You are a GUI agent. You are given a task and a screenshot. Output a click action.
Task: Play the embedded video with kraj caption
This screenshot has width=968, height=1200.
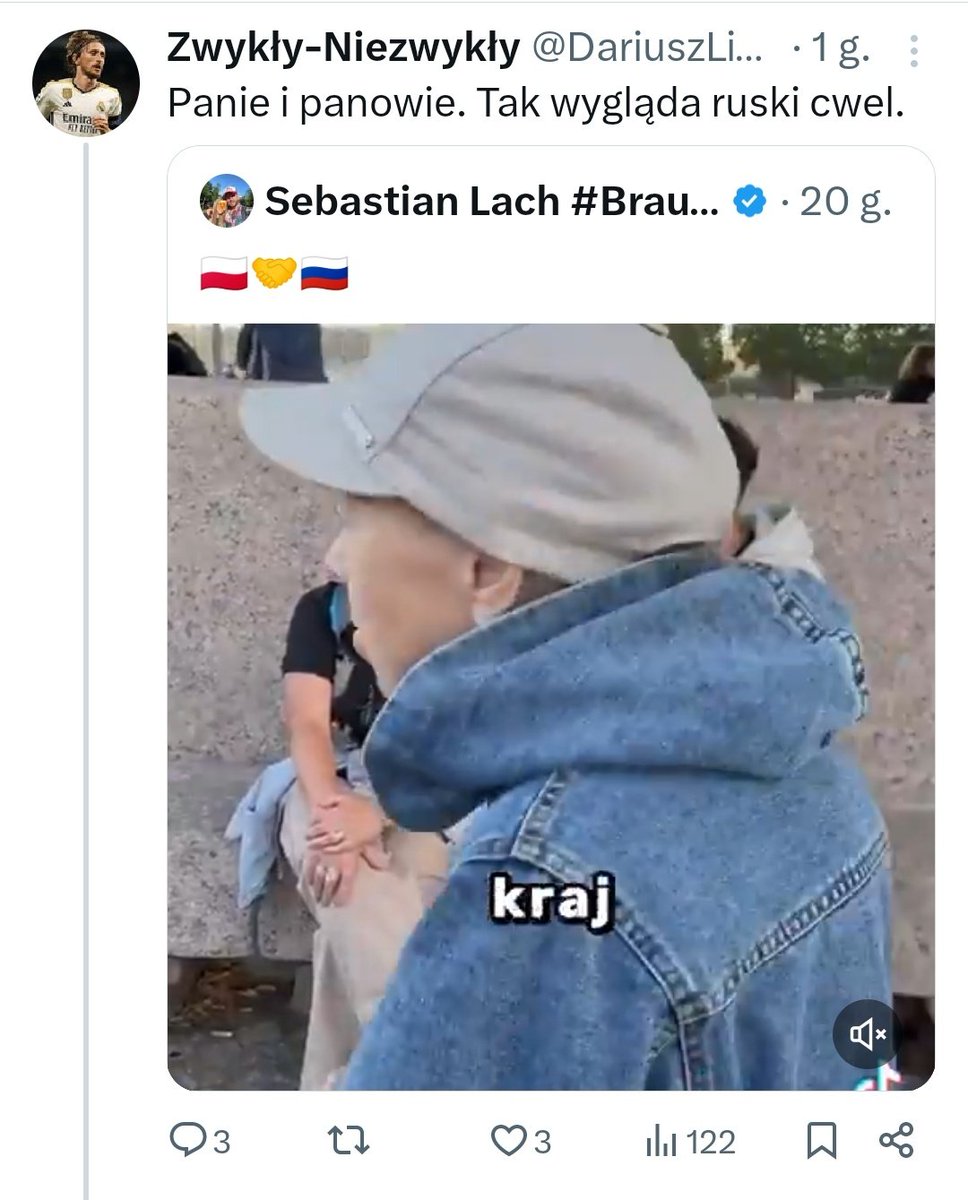point(551,707)
